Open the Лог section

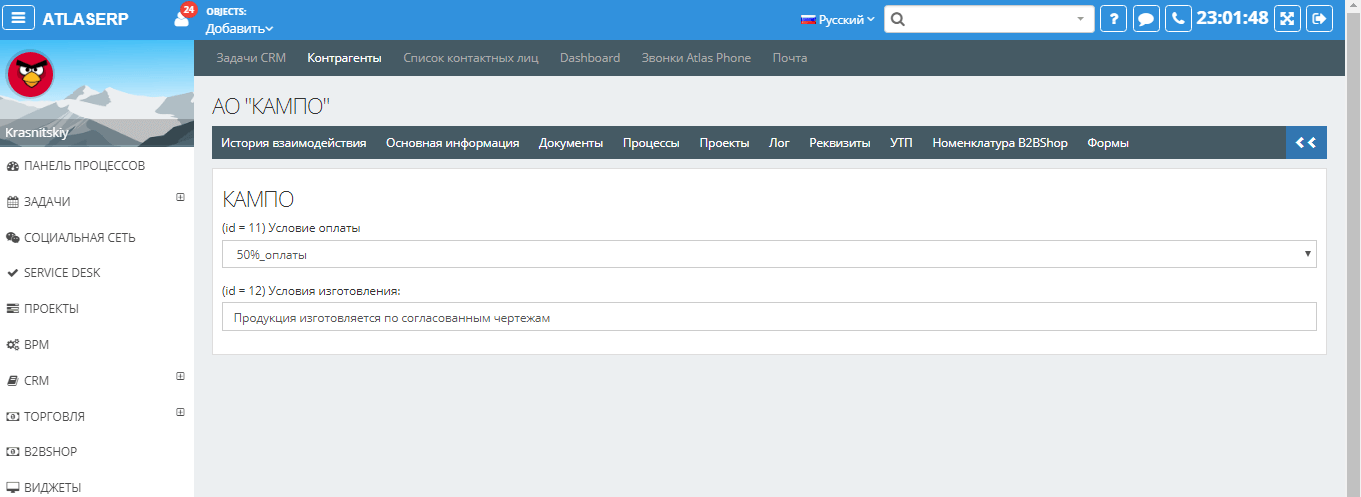779,143
